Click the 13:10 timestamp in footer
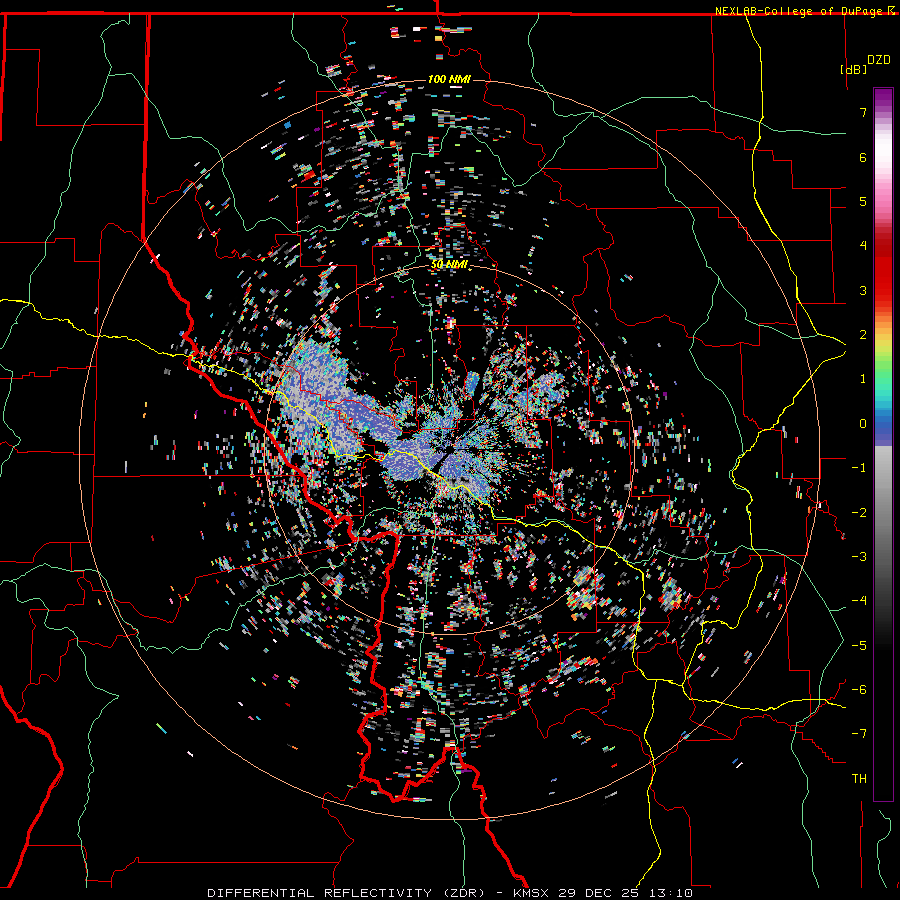Viewport: 900px width, 900px height. tap(670, 893)
